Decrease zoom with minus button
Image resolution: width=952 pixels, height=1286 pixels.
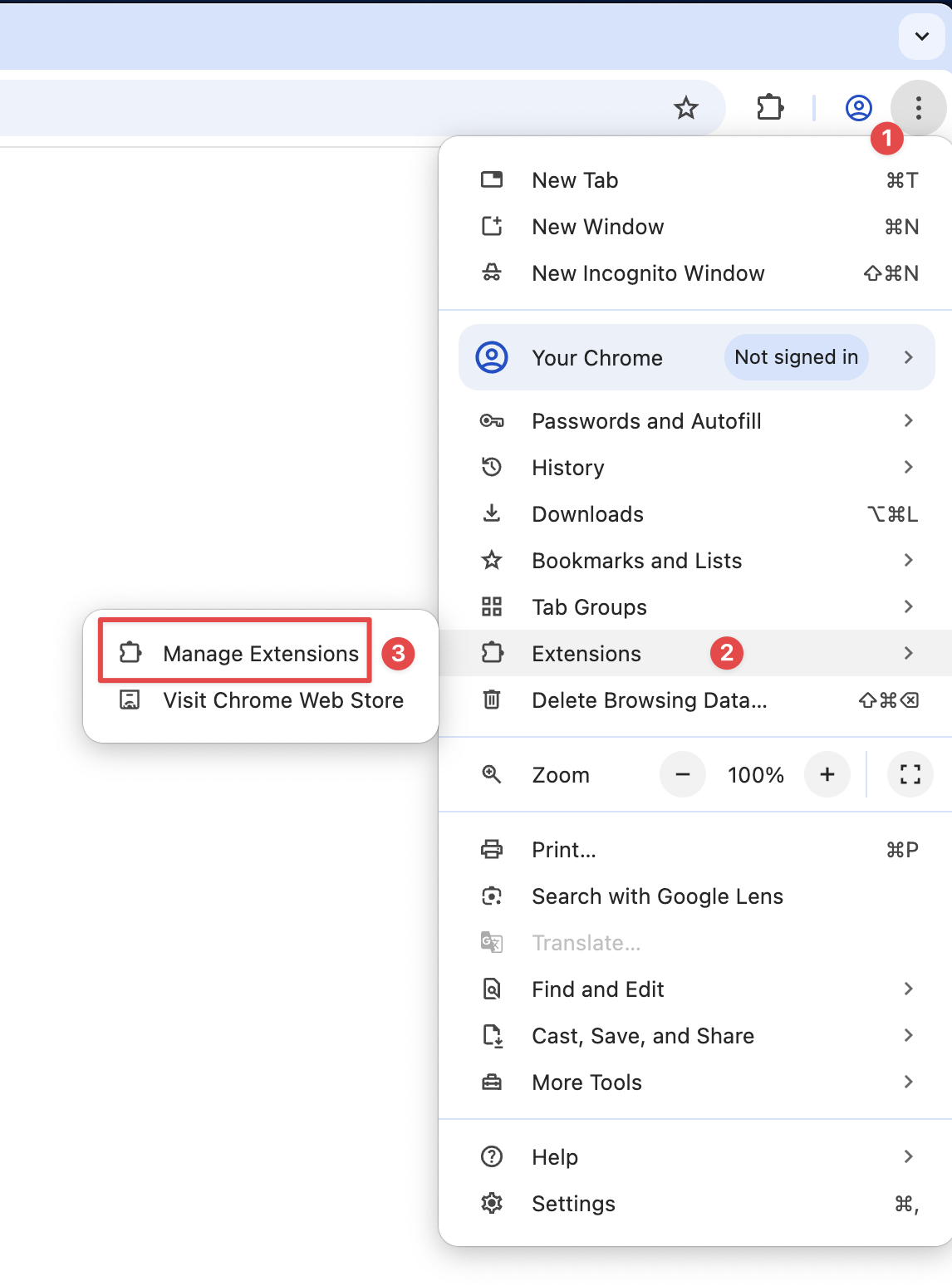click(x=683, y=774)
